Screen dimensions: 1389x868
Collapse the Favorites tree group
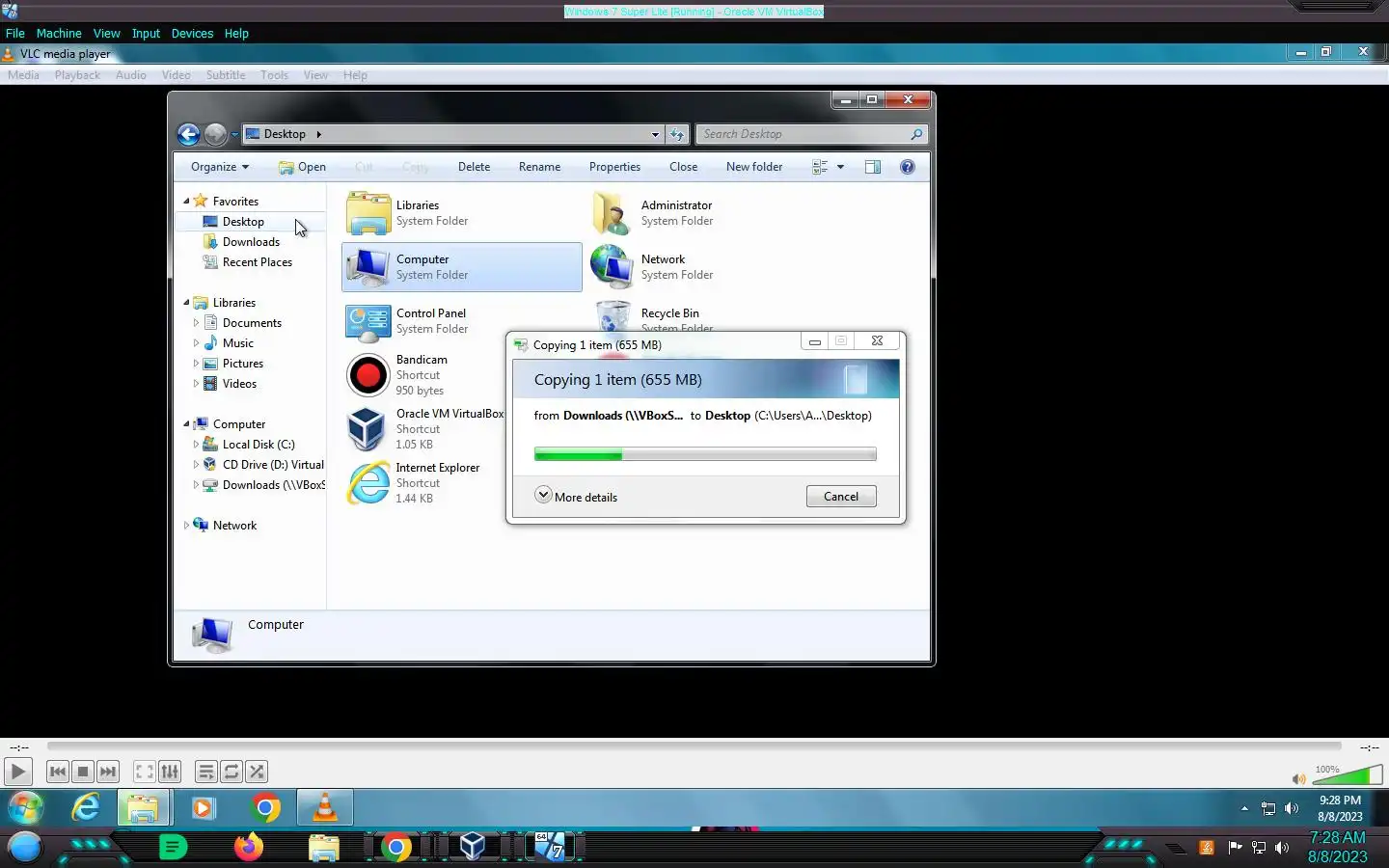click(186, 201)
